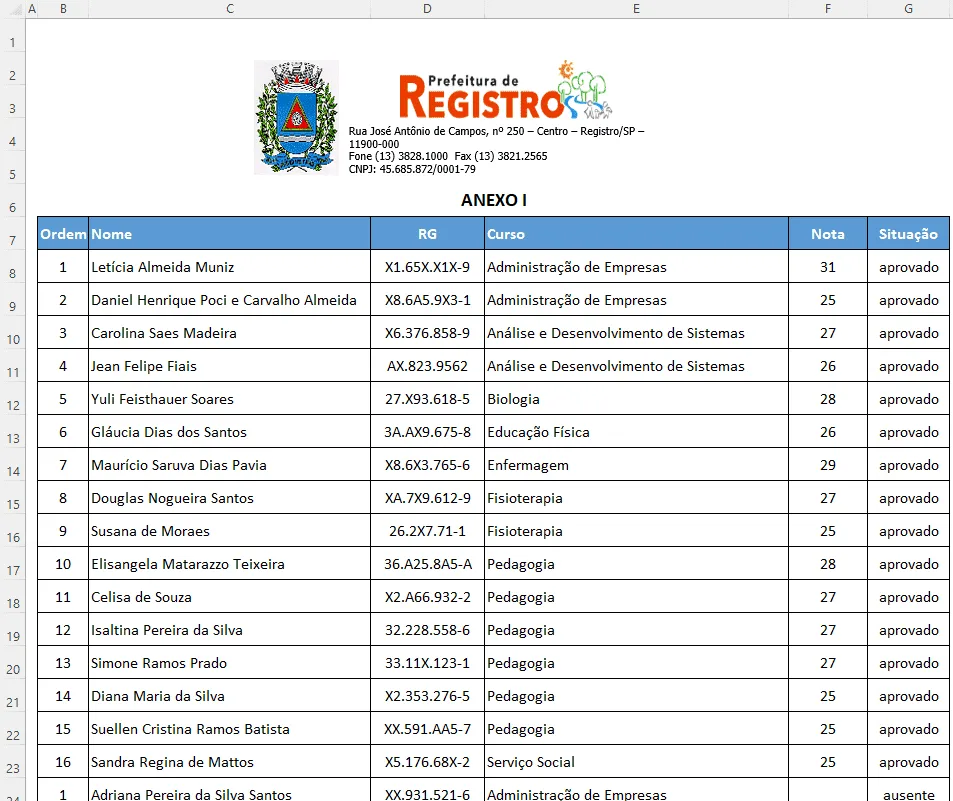This screenshot has width=953, height=801.
Task: Select column G header
Action: tap(909, 9)
